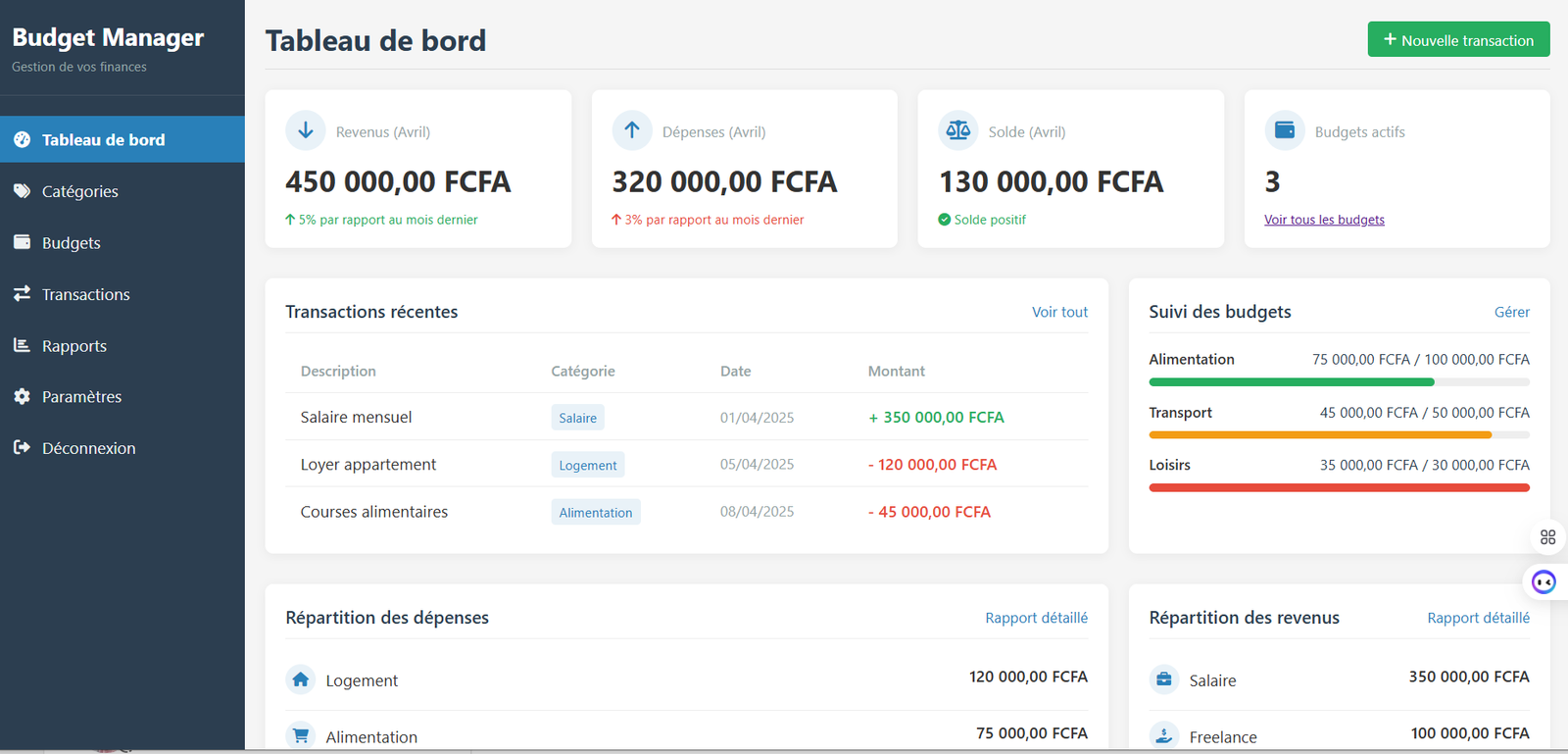Click the - 45 000,00 FCFA amount

pyautogui.click(x=929, y=511)
